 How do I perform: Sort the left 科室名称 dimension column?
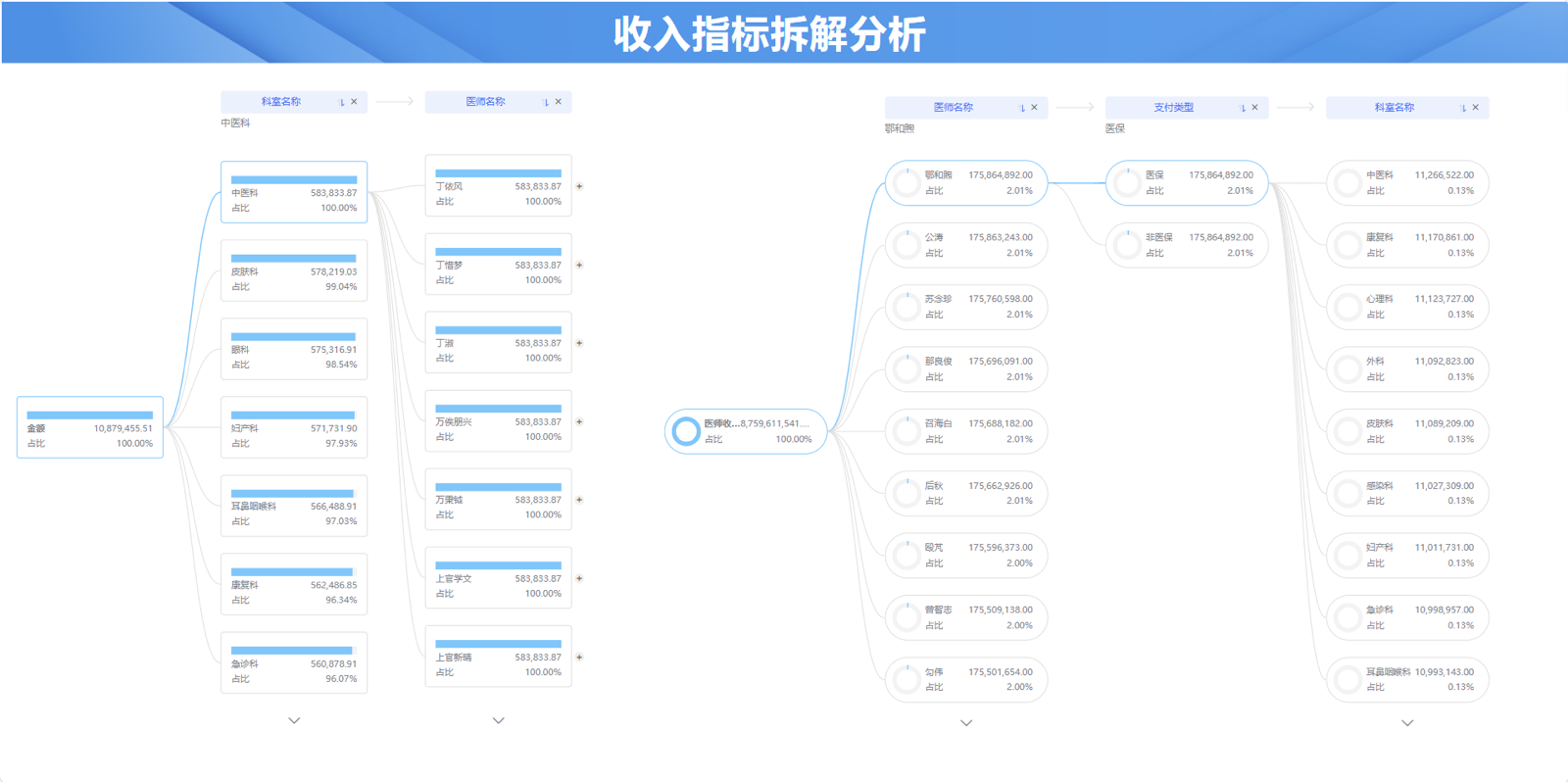pos(341,102)
